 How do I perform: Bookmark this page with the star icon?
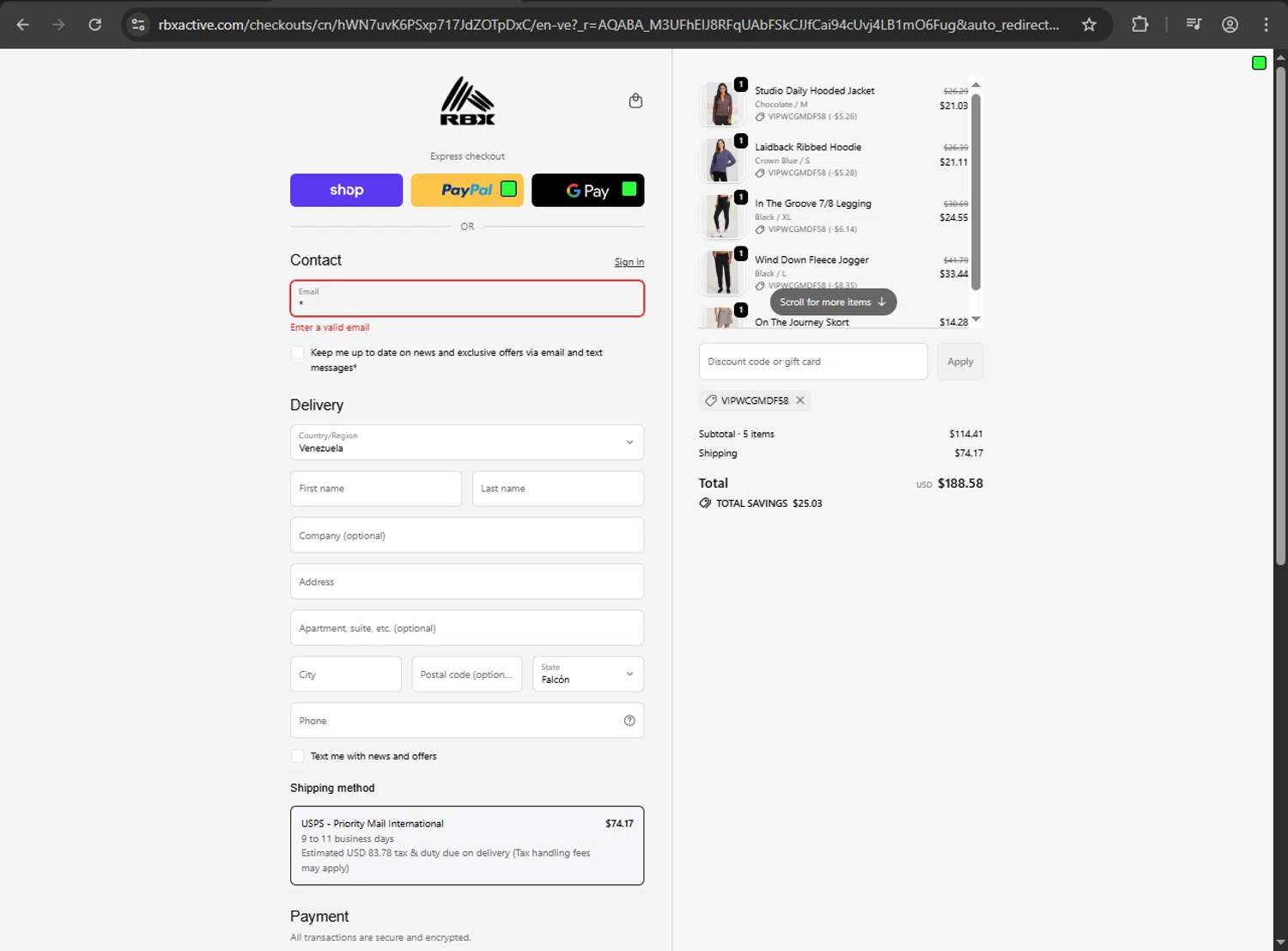(1089, 25)
